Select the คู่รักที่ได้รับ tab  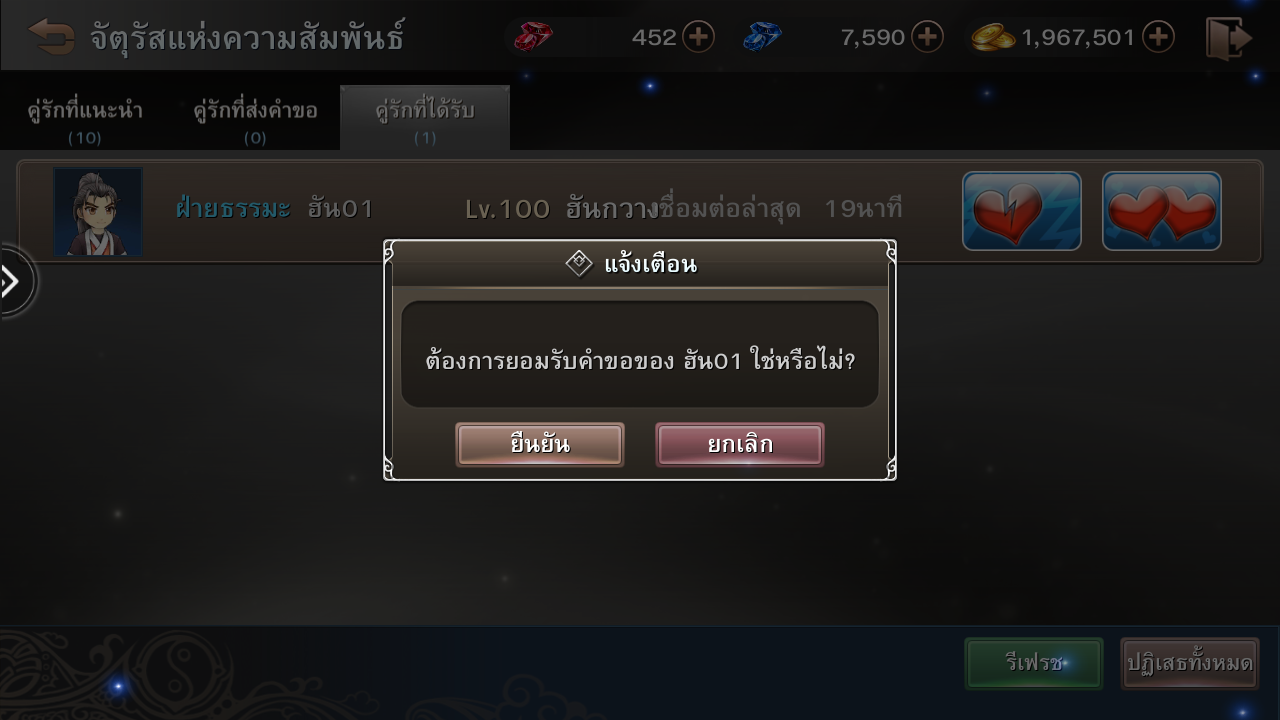[425, 118]
